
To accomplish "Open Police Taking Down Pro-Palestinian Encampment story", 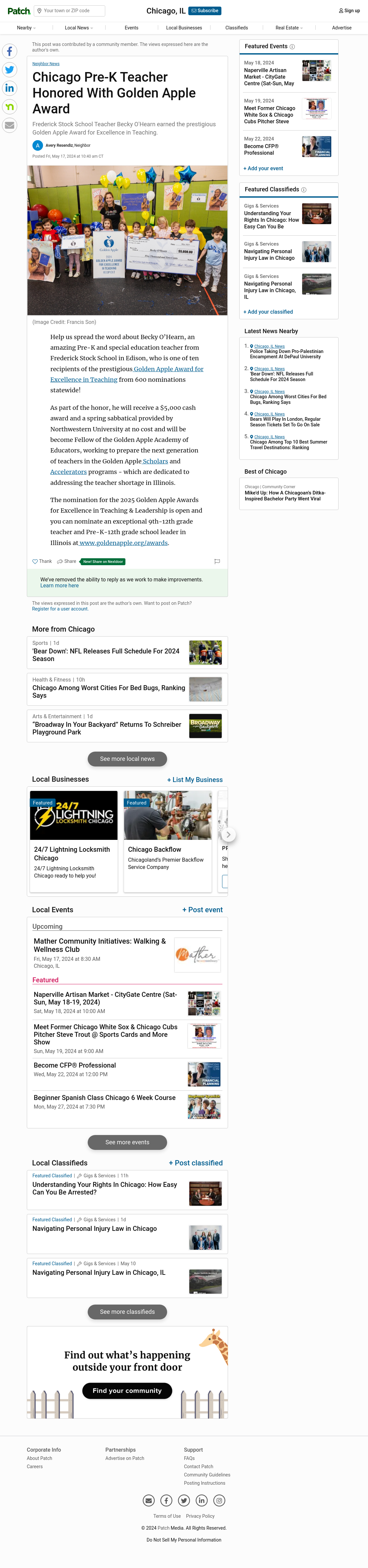I will [286, 354].
